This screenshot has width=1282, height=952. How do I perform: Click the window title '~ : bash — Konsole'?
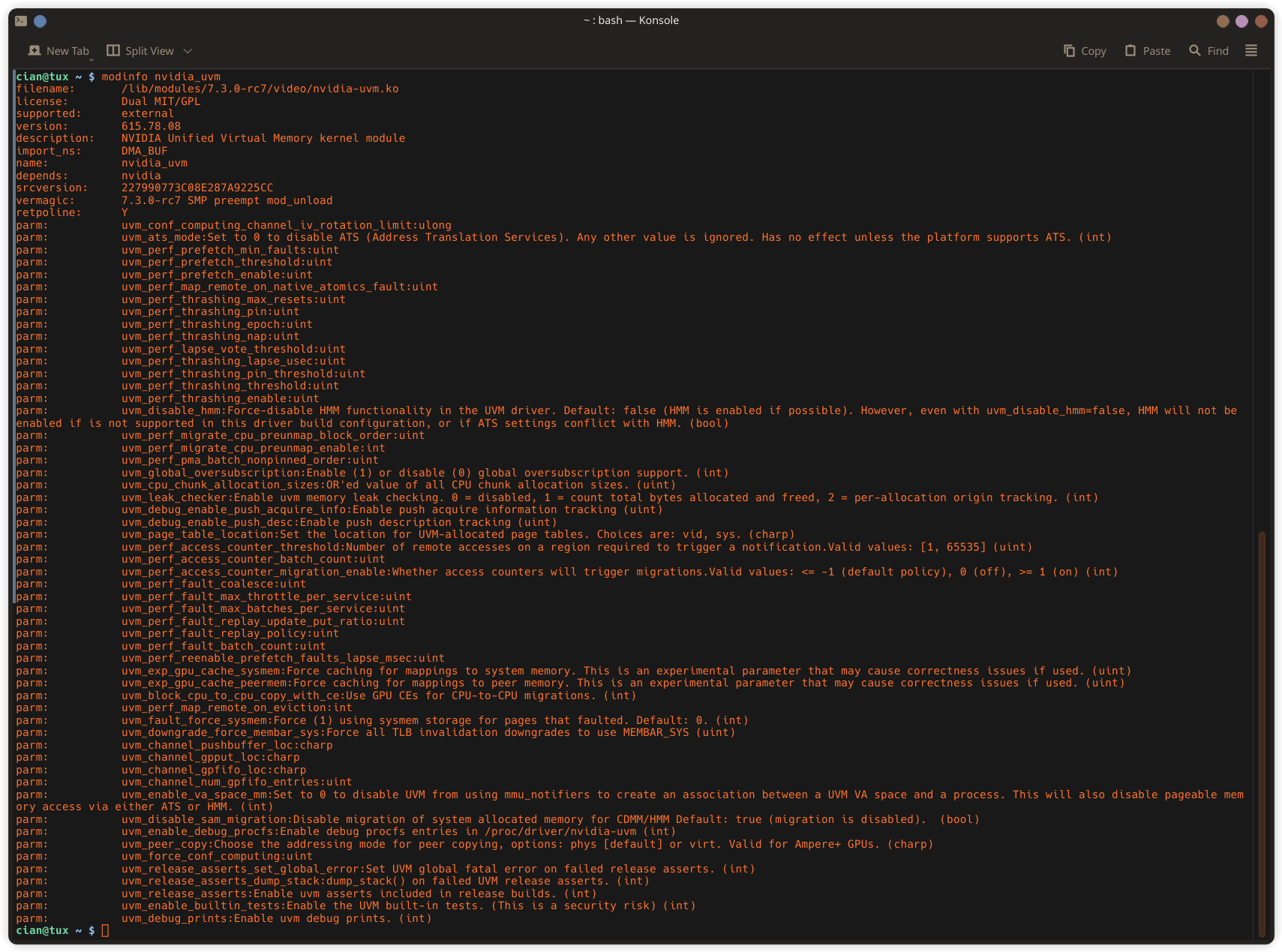coord(631,20)
